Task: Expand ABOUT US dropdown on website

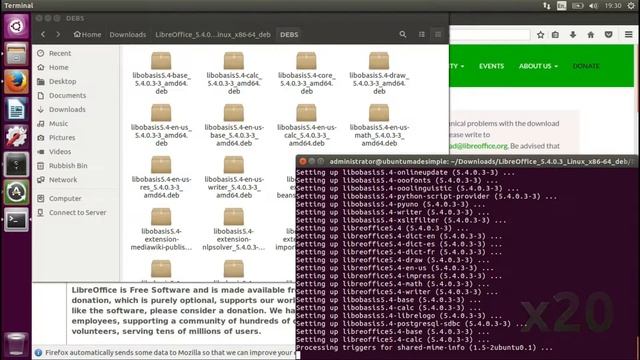Action: (538, 66)
